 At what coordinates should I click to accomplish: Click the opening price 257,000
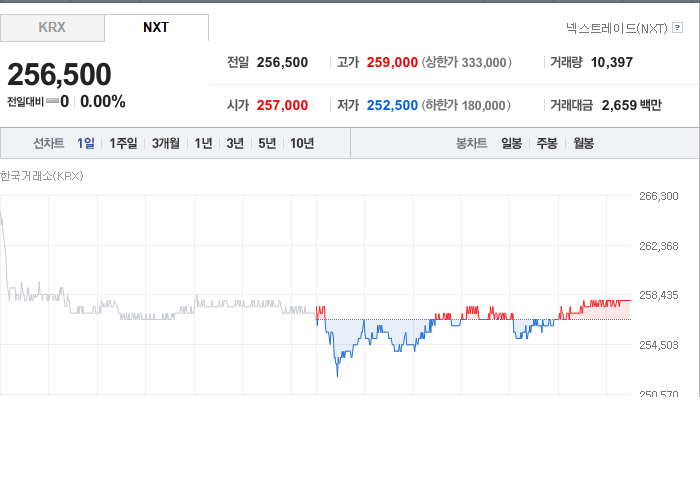pos(282,105)
